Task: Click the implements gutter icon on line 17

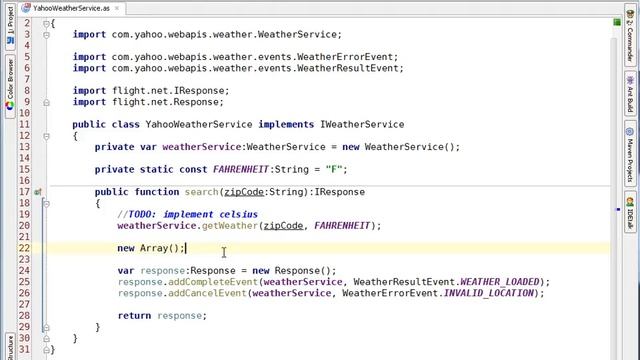Action: tap(38, 192)
